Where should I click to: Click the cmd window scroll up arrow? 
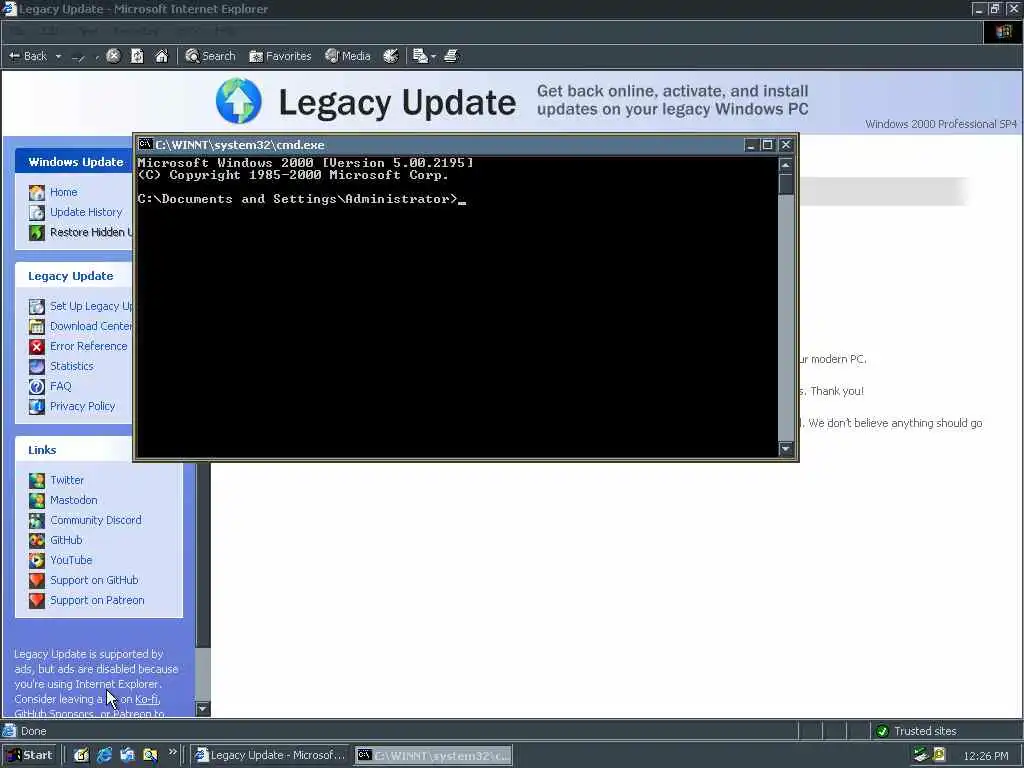[x=786, y=165]
